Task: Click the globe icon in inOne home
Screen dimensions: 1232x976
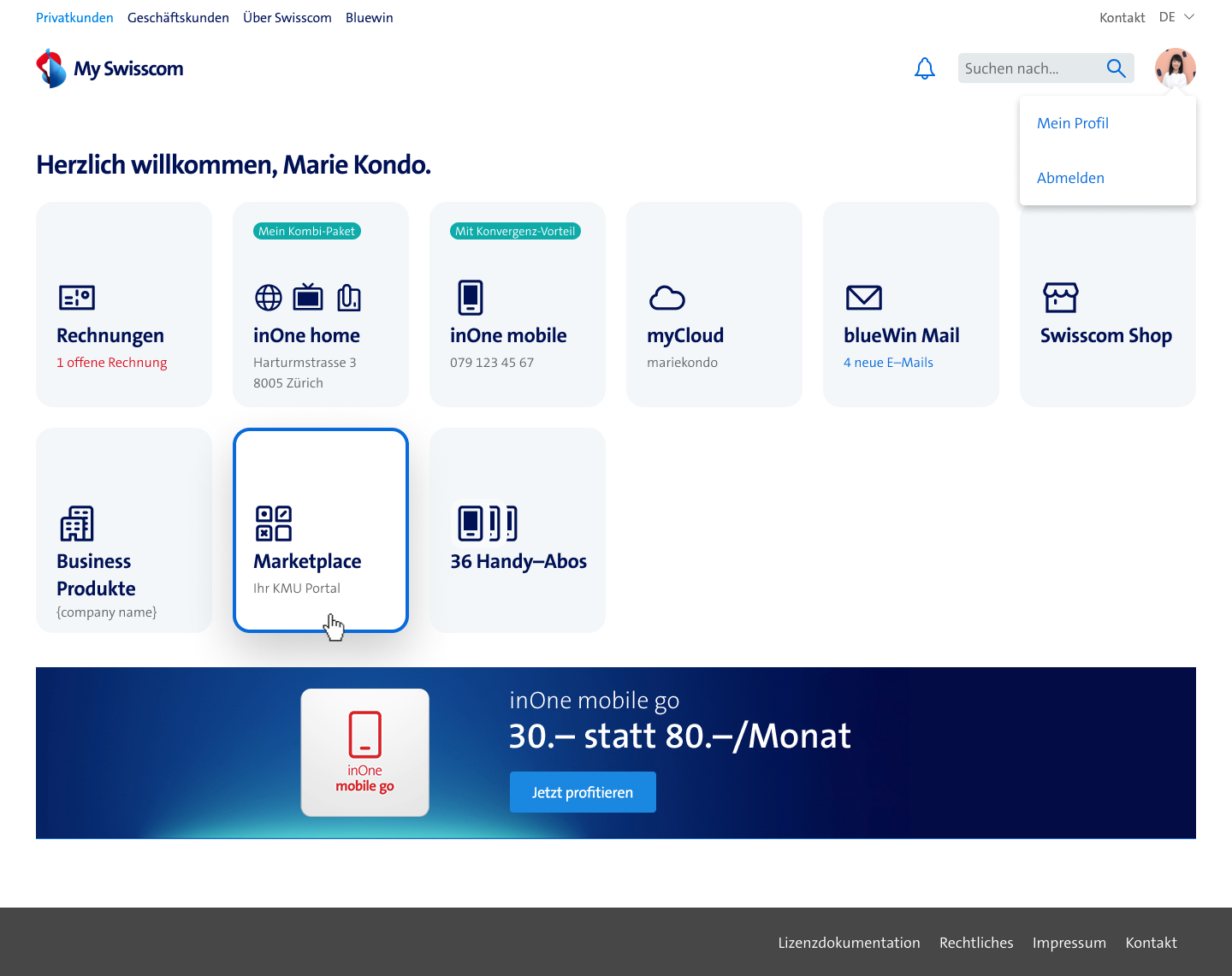Action: (x=269, y=298)
